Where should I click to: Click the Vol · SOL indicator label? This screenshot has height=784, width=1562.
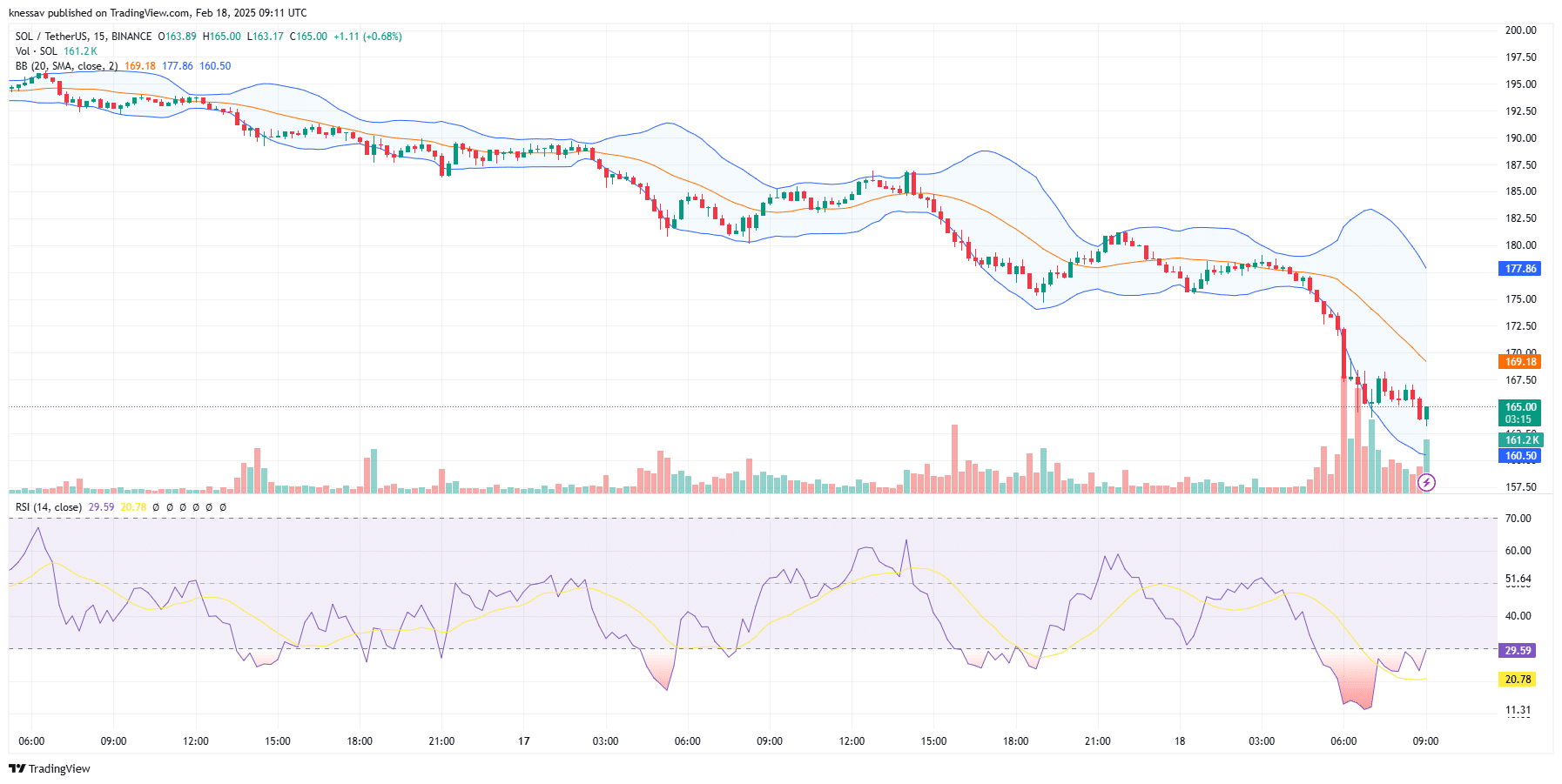[37, 51]
